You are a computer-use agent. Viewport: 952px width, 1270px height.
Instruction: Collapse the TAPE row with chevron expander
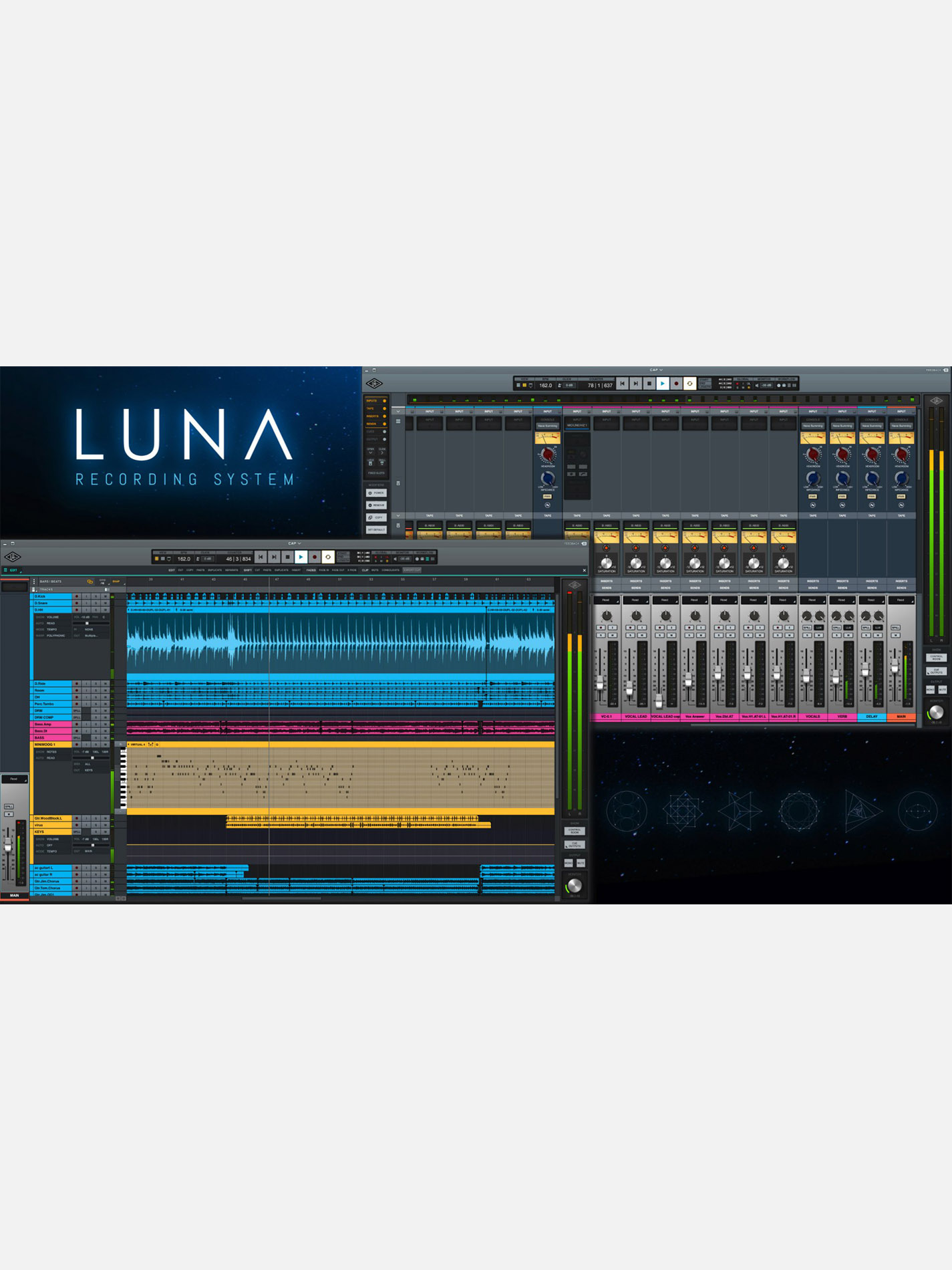point(398,515)
